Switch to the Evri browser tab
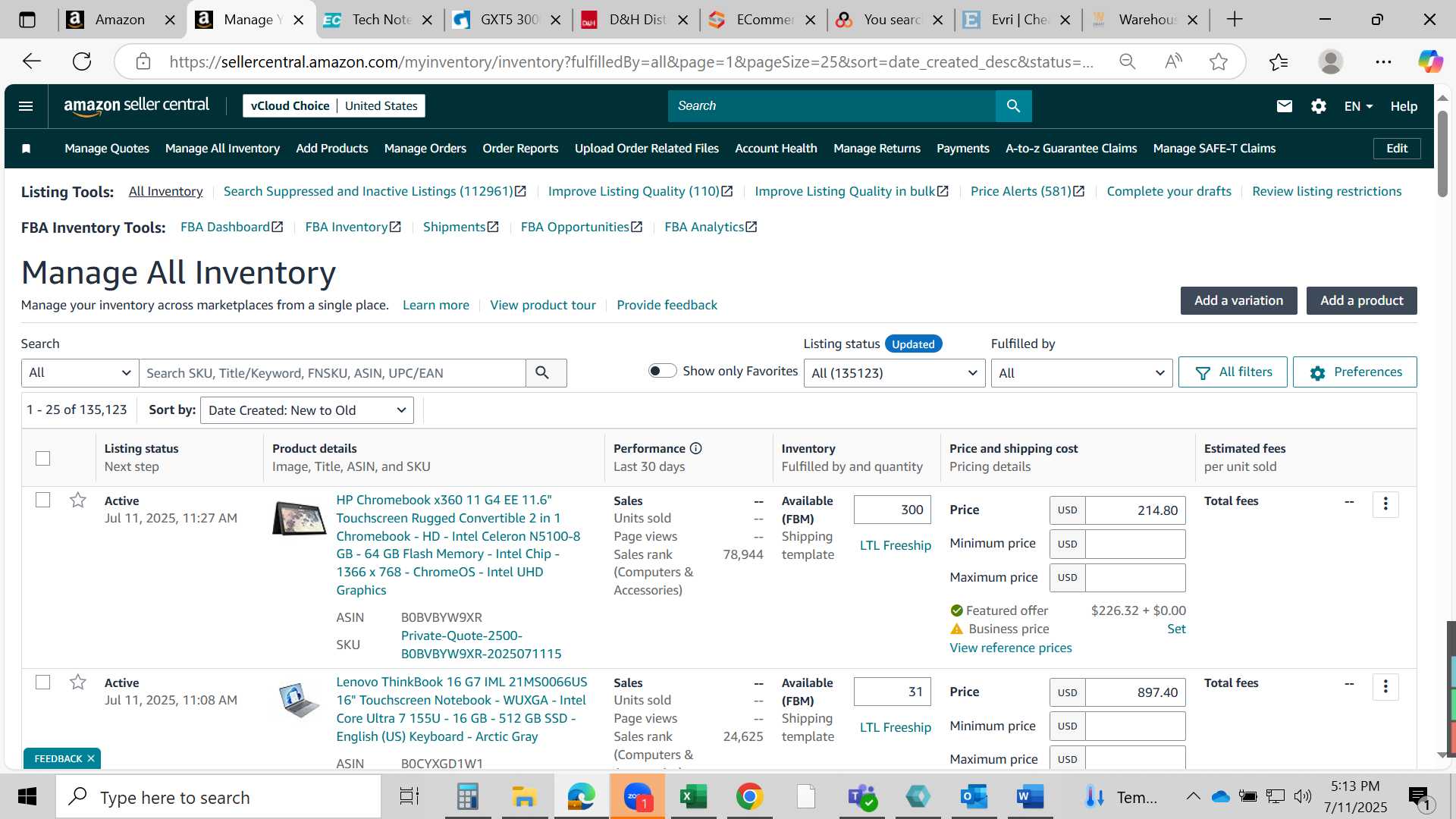This screenshot has width=1456, height=819. [1016, 20]
